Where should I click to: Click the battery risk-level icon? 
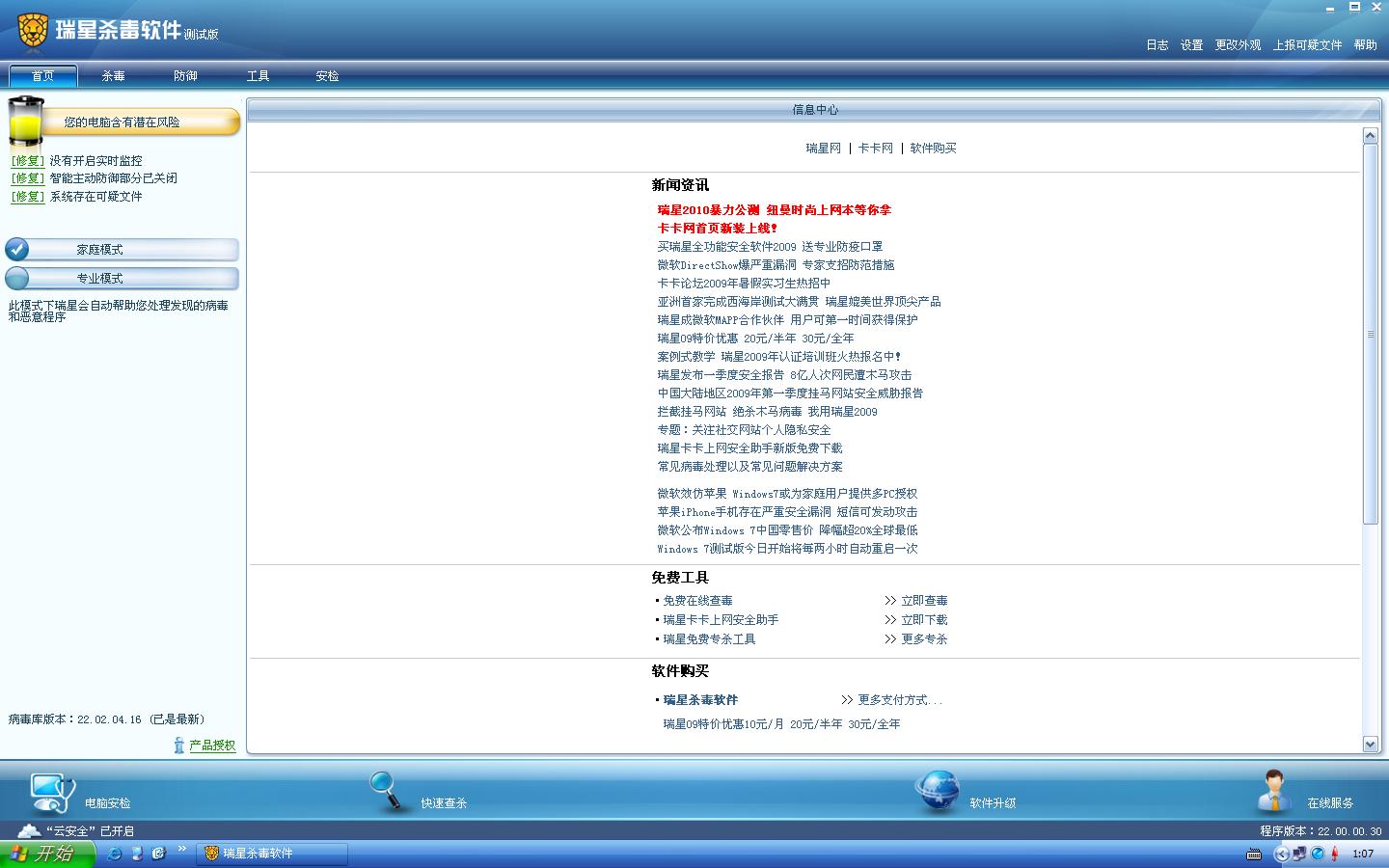(x=26, y=122)
